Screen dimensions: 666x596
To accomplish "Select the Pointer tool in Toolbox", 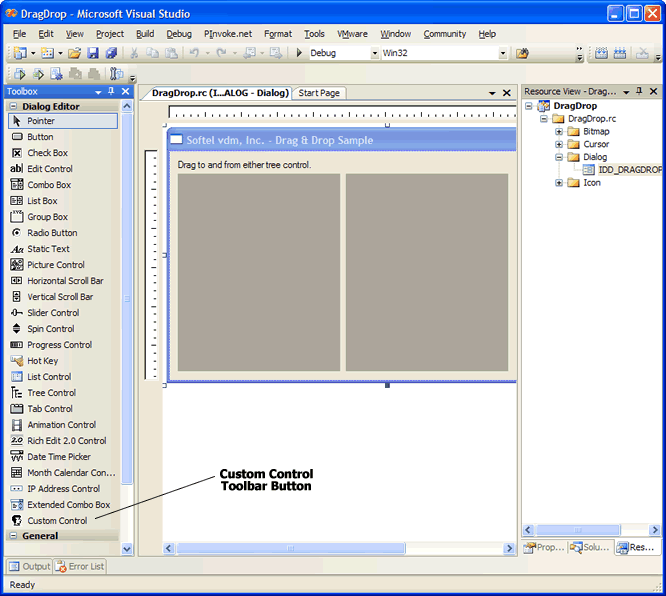I will (41, 121).
